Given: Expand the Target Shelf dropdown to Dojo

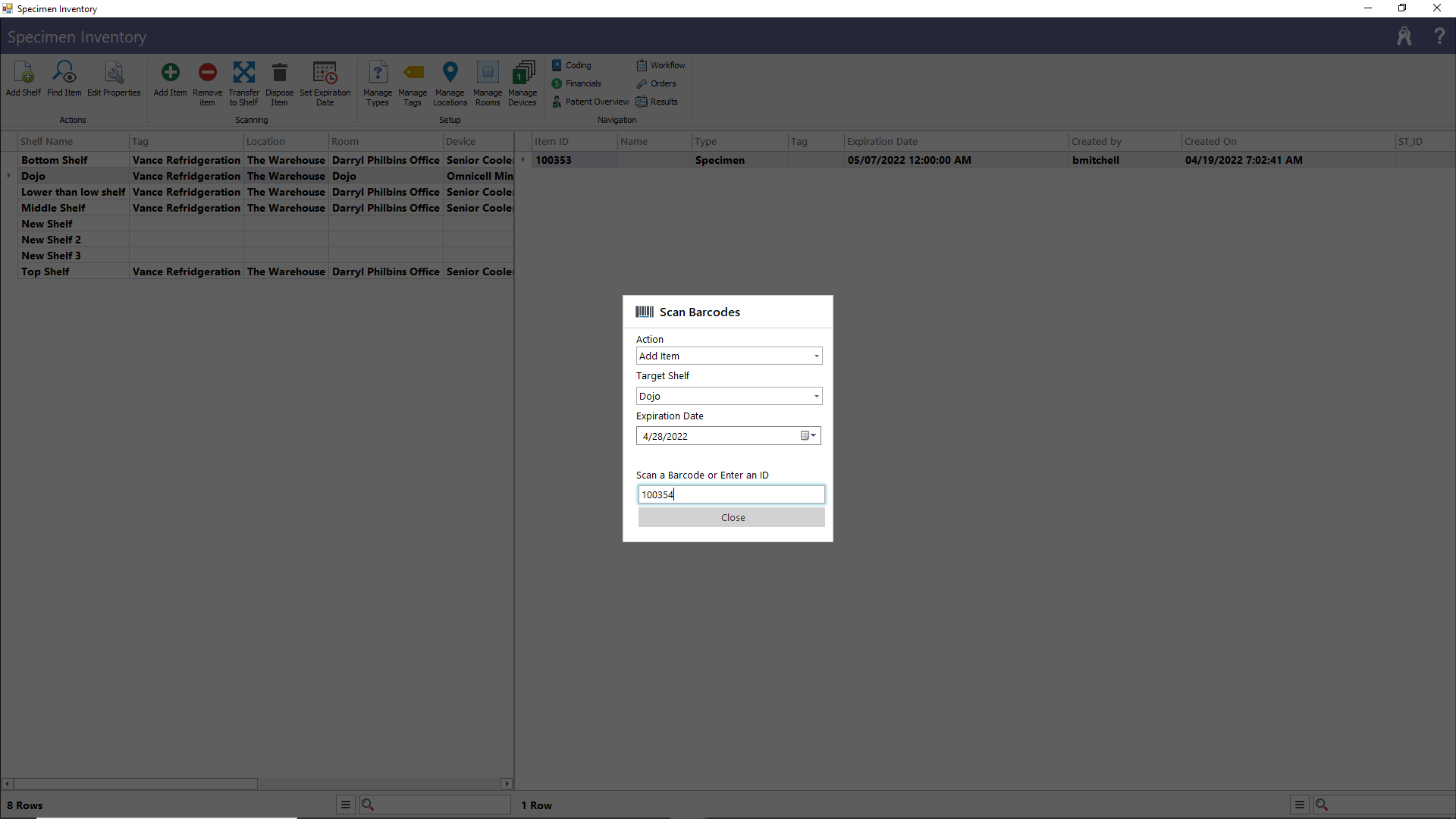Looking at the screenshot, I should coord(816,395).
